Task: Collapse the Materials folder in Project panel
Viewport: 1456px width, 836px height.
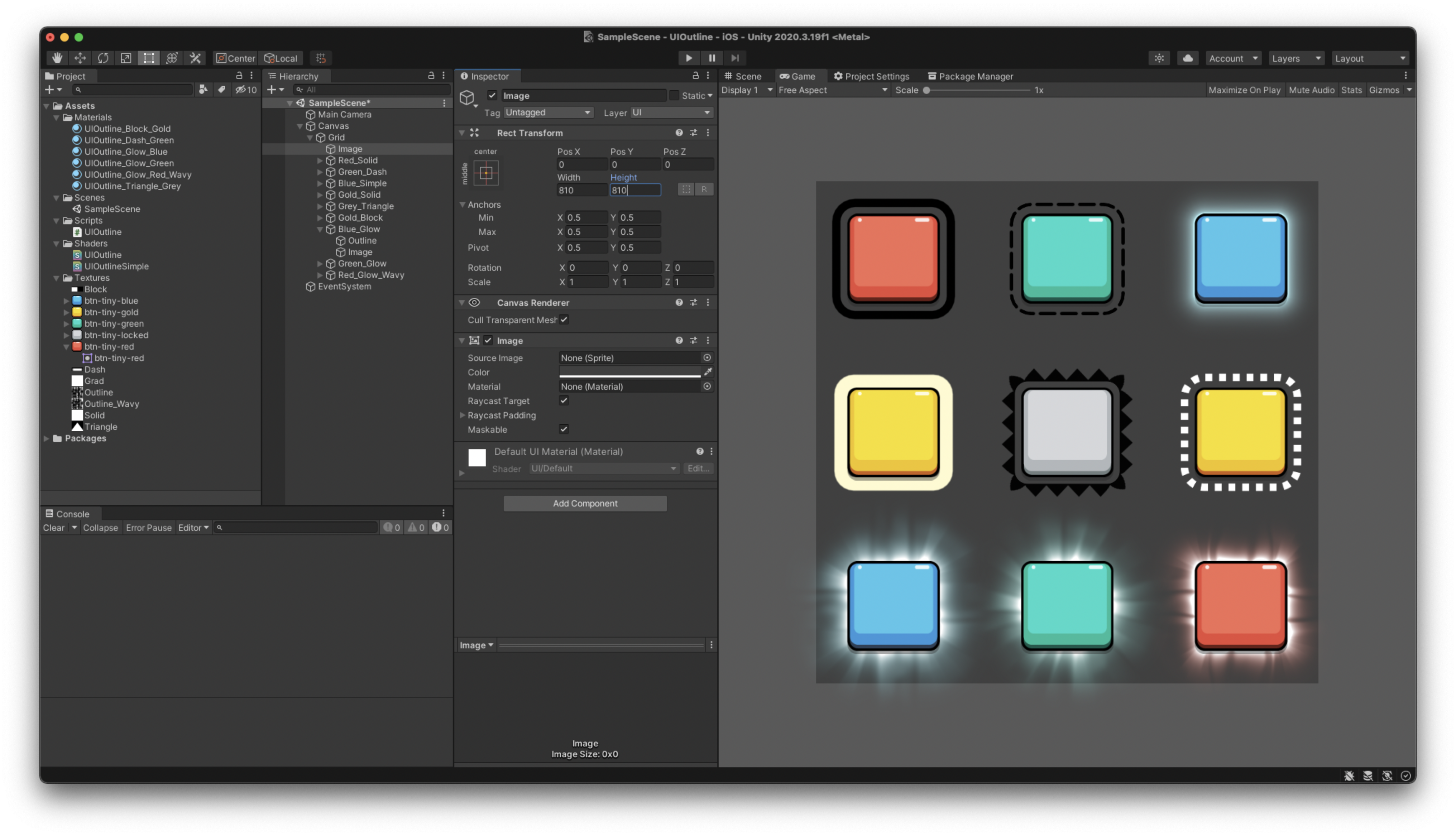Action: pos(56,117)
